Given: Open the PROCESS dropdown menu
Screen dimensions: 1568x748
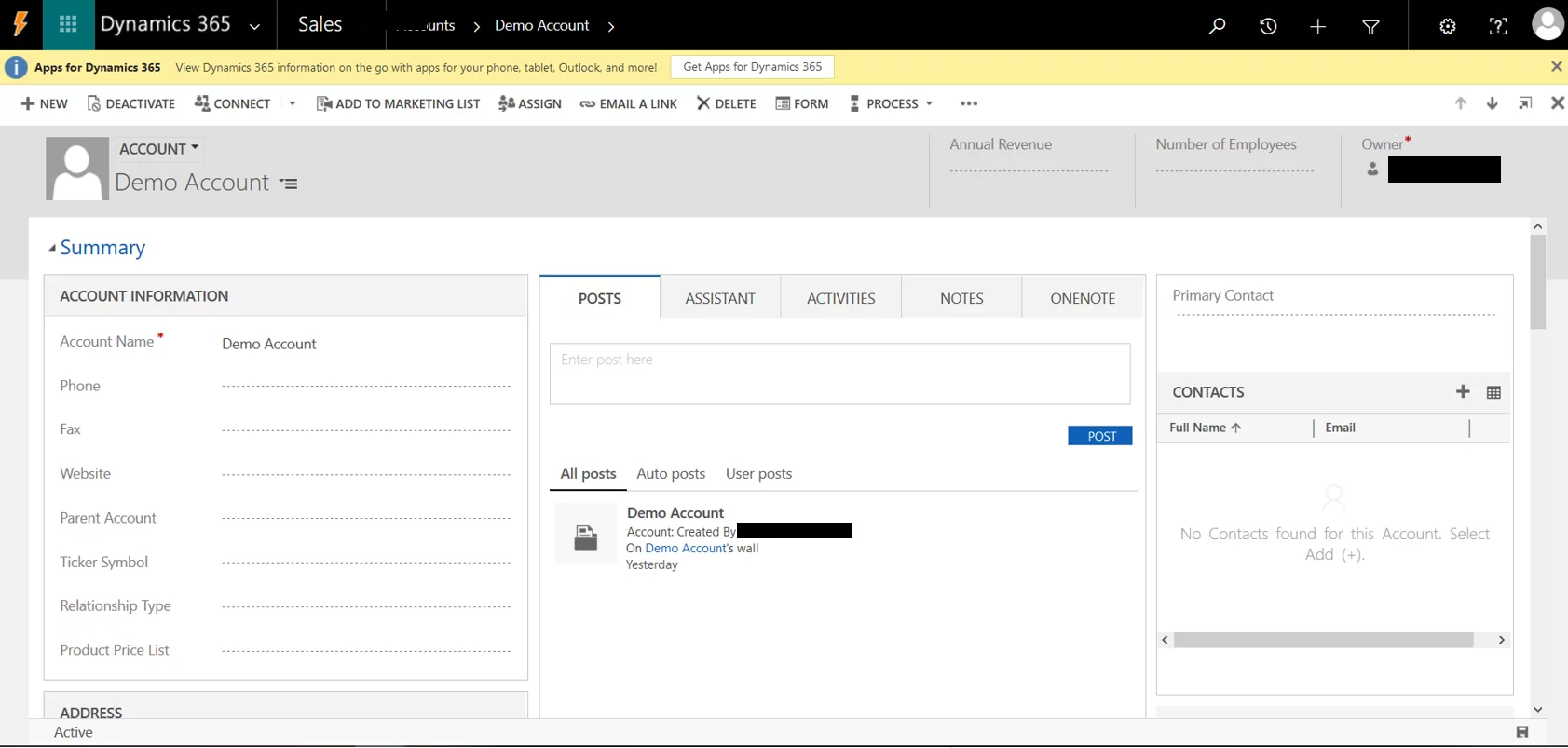Looking at the screenshot, I should click(891, 103).
